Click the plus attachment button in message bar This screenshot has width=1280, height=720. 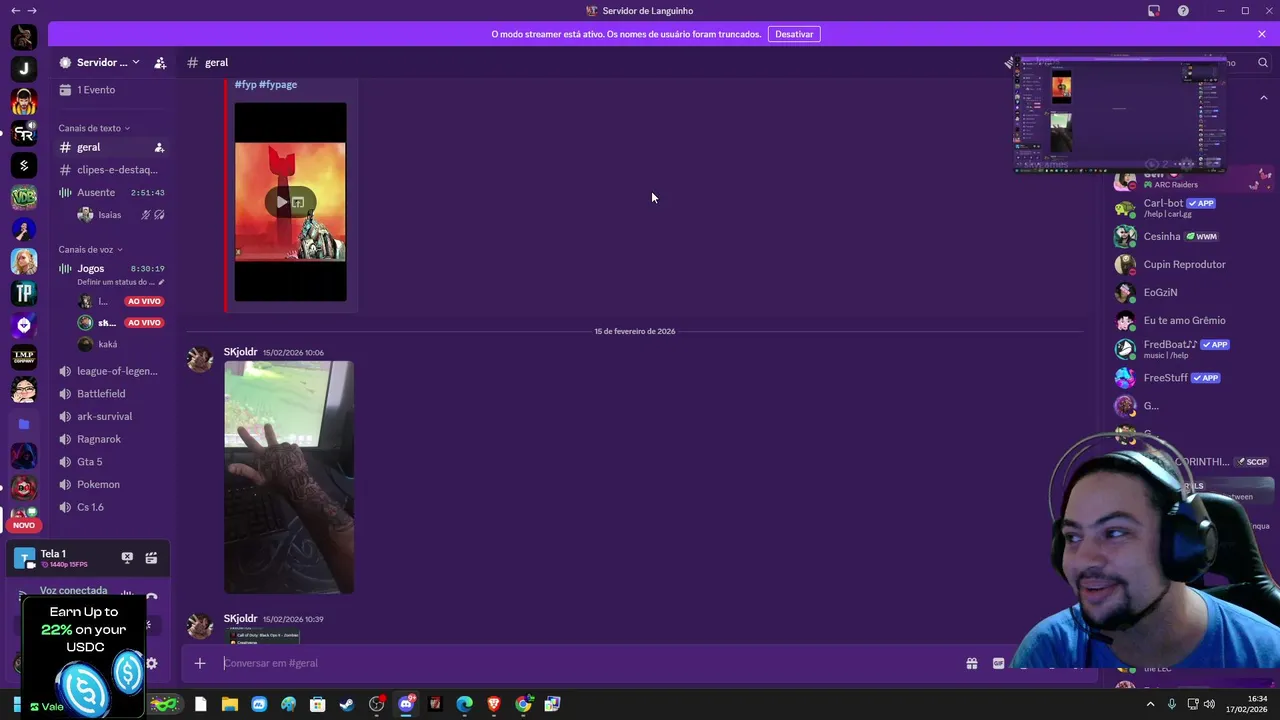pyautogui.click(x=200, y=663)
